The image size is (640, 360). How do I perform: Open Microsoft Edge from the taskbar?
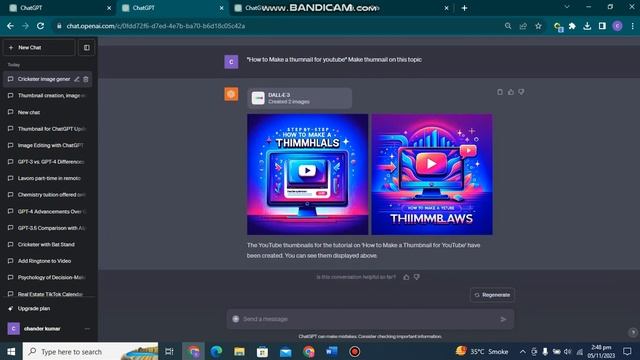click(216, 351)
